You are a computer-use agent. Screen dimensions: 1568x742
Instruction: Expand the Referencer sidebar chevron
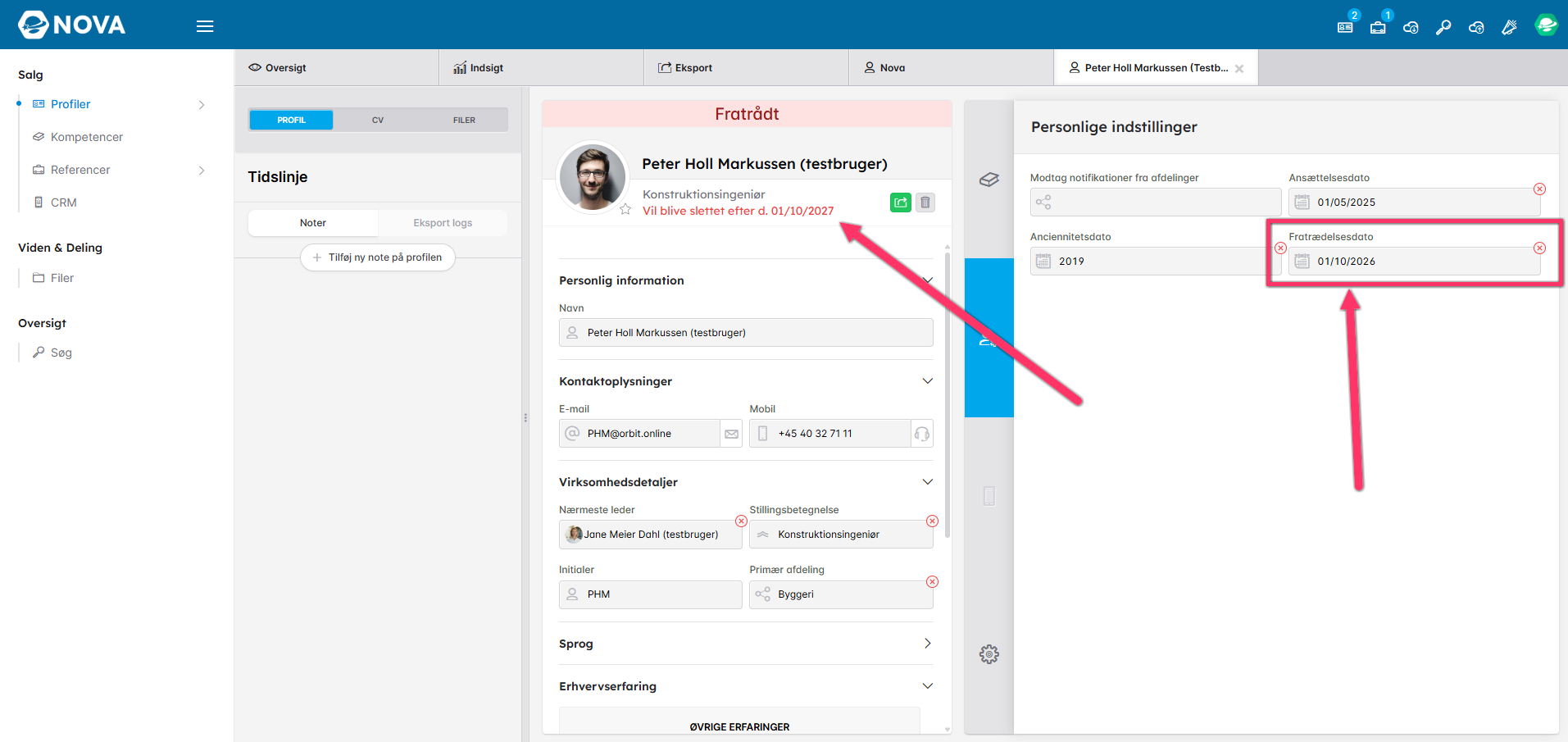pos(202,170)
